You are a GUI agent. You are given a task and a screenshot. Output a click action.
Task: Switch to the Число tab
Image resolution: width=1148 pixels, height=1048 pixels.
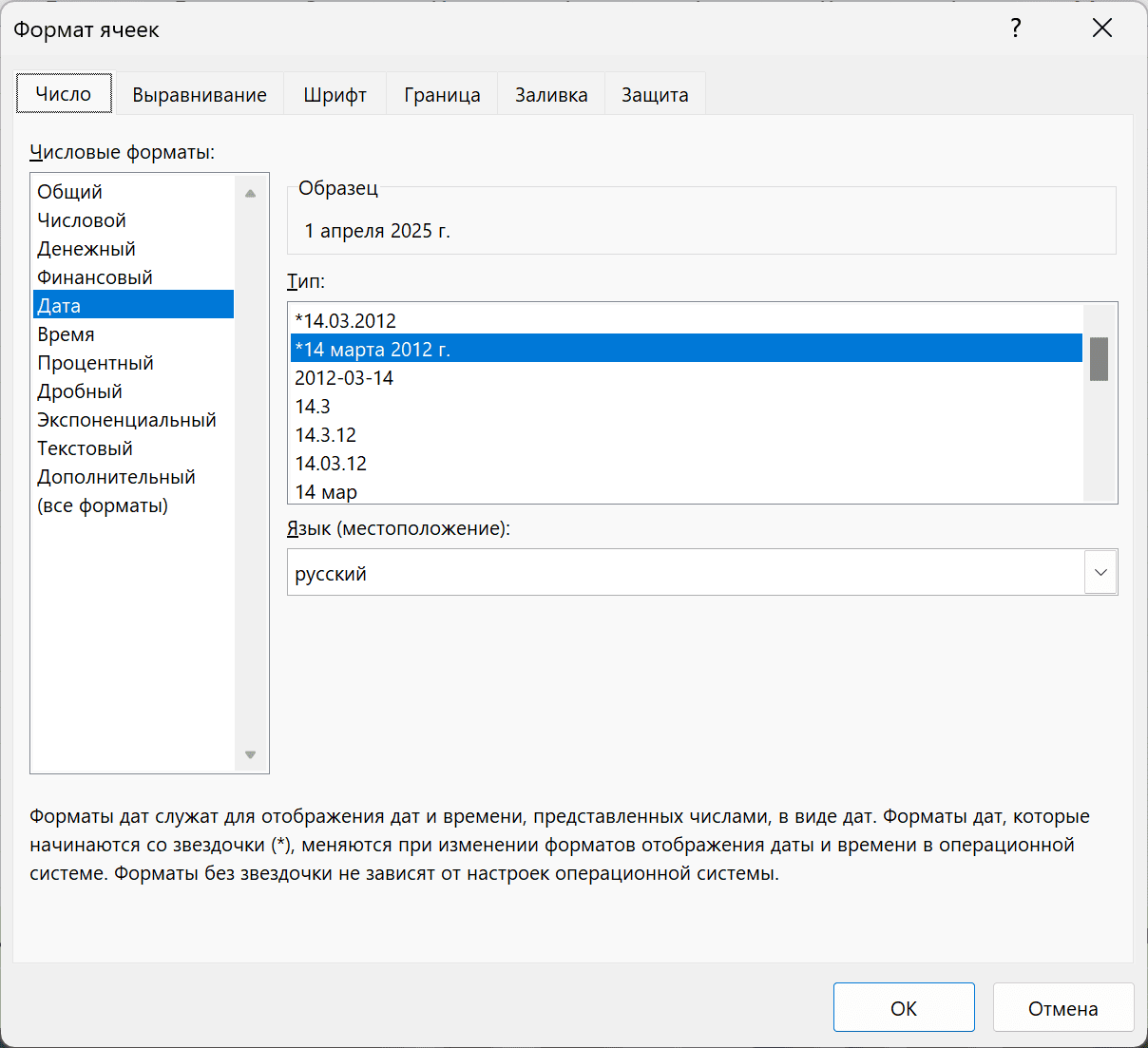pyautogui.click(x=64, y=93)
